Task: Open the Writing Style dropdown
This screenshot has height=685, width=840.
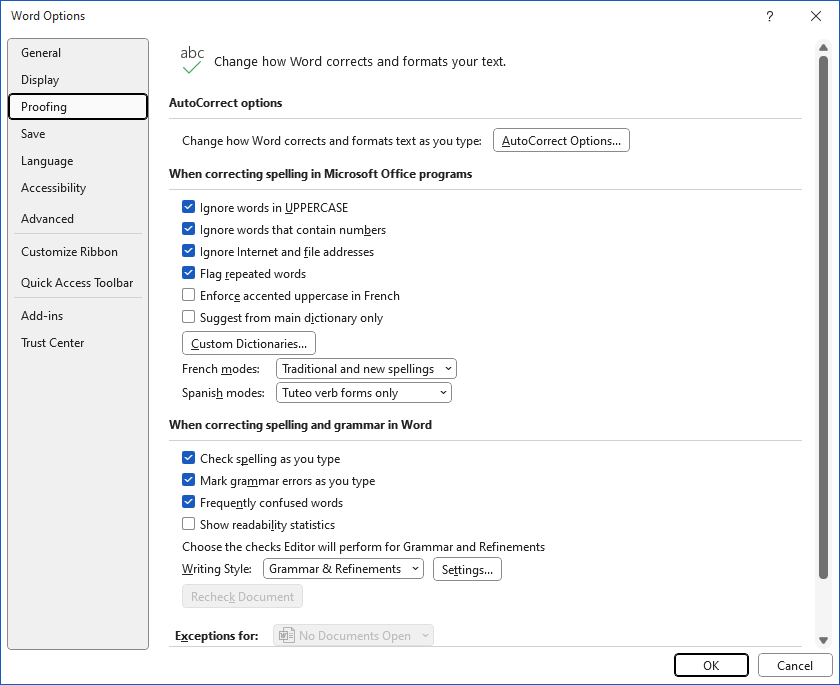Action: [x=343, y=569]
